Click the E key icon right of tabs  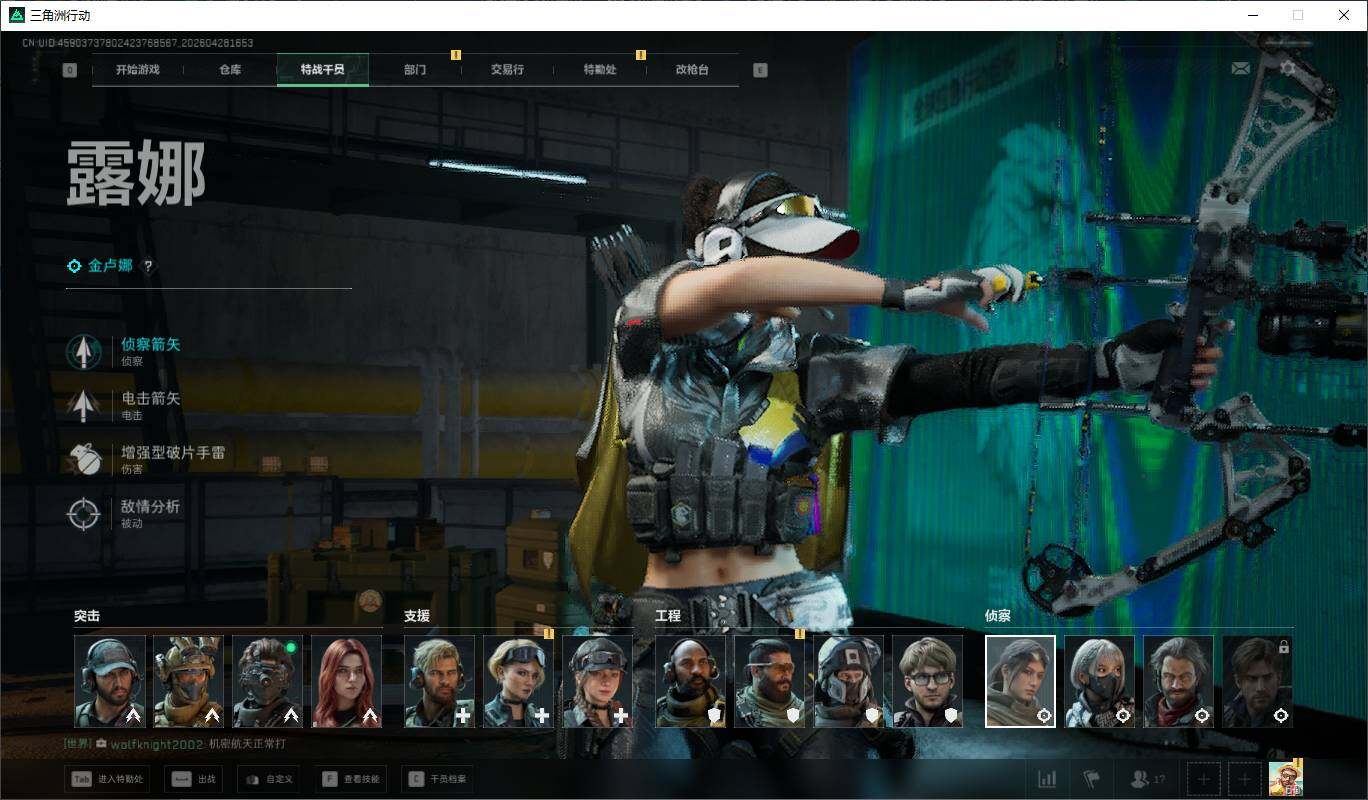(x=760, y=70)
